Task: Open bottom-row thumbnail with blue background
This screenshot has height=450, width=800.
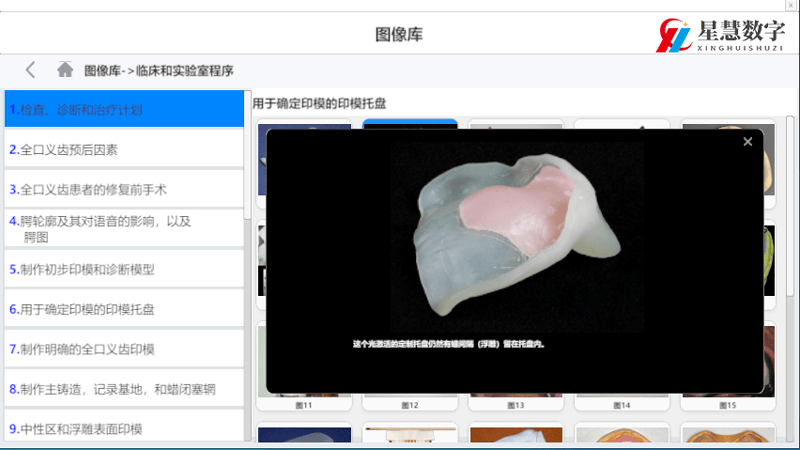Action: click(x=304, y=433)
